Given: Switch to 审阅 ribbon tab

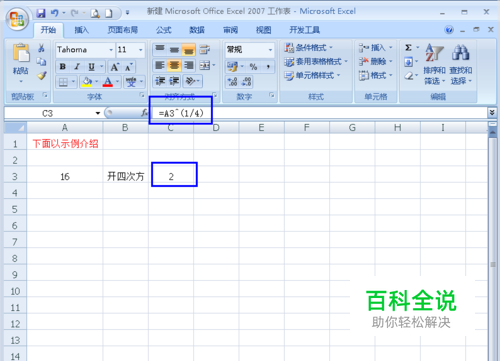Looking at the screenshot, I should pos(230,30).
